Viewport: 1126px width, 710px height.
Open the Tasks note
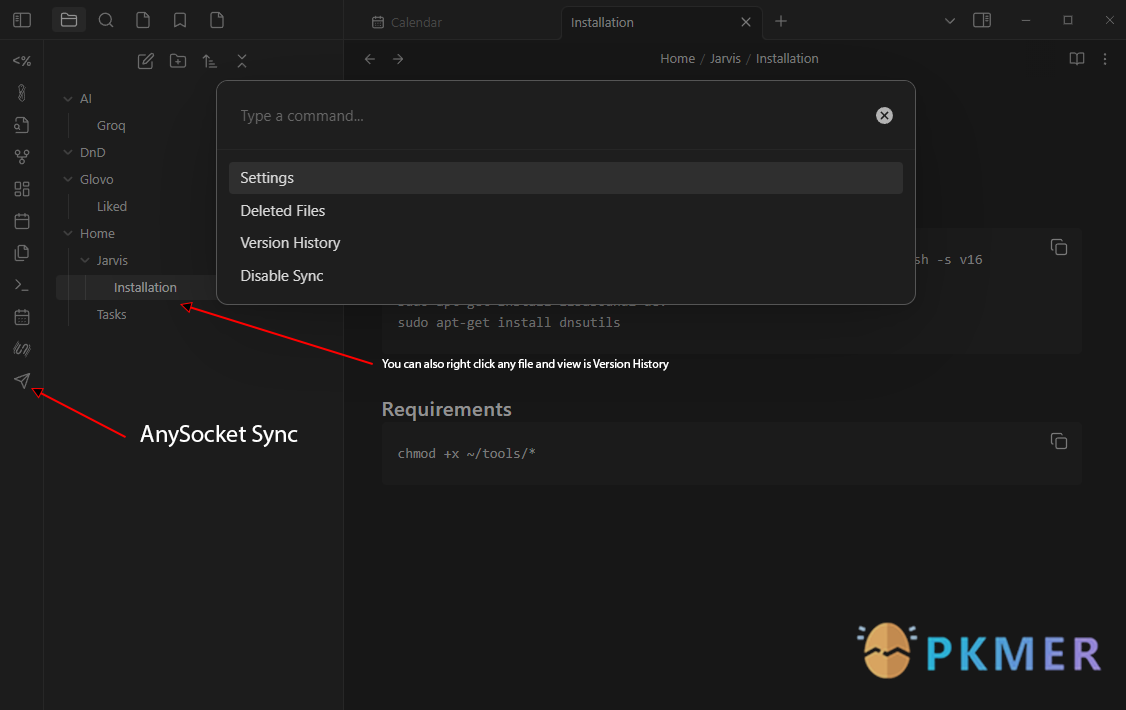111,314
